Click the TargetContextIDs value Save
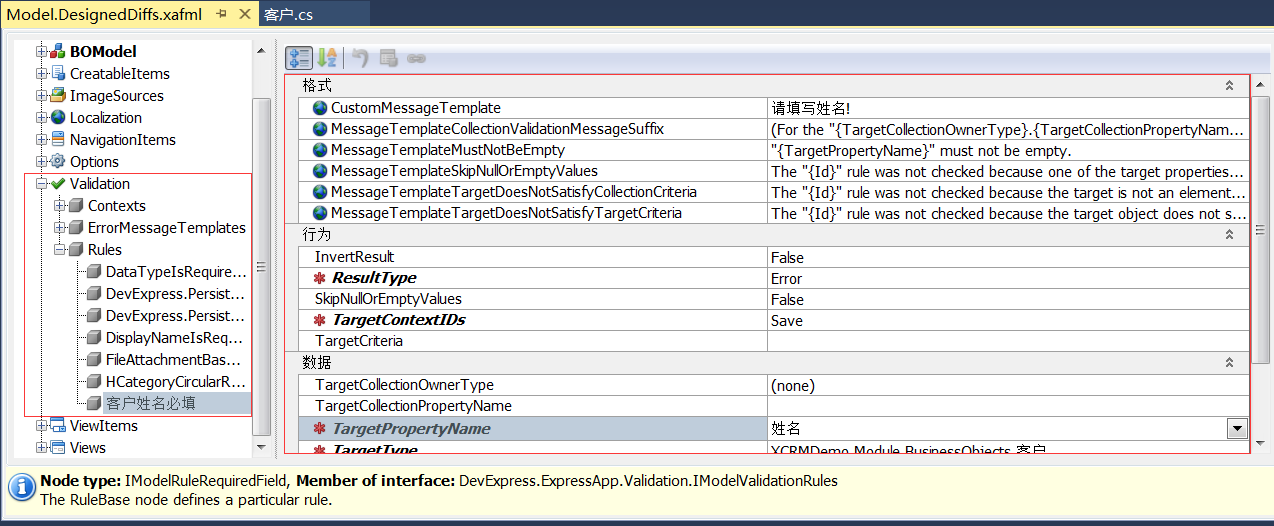This screenshot has width=1274, height=526. 1008,320
